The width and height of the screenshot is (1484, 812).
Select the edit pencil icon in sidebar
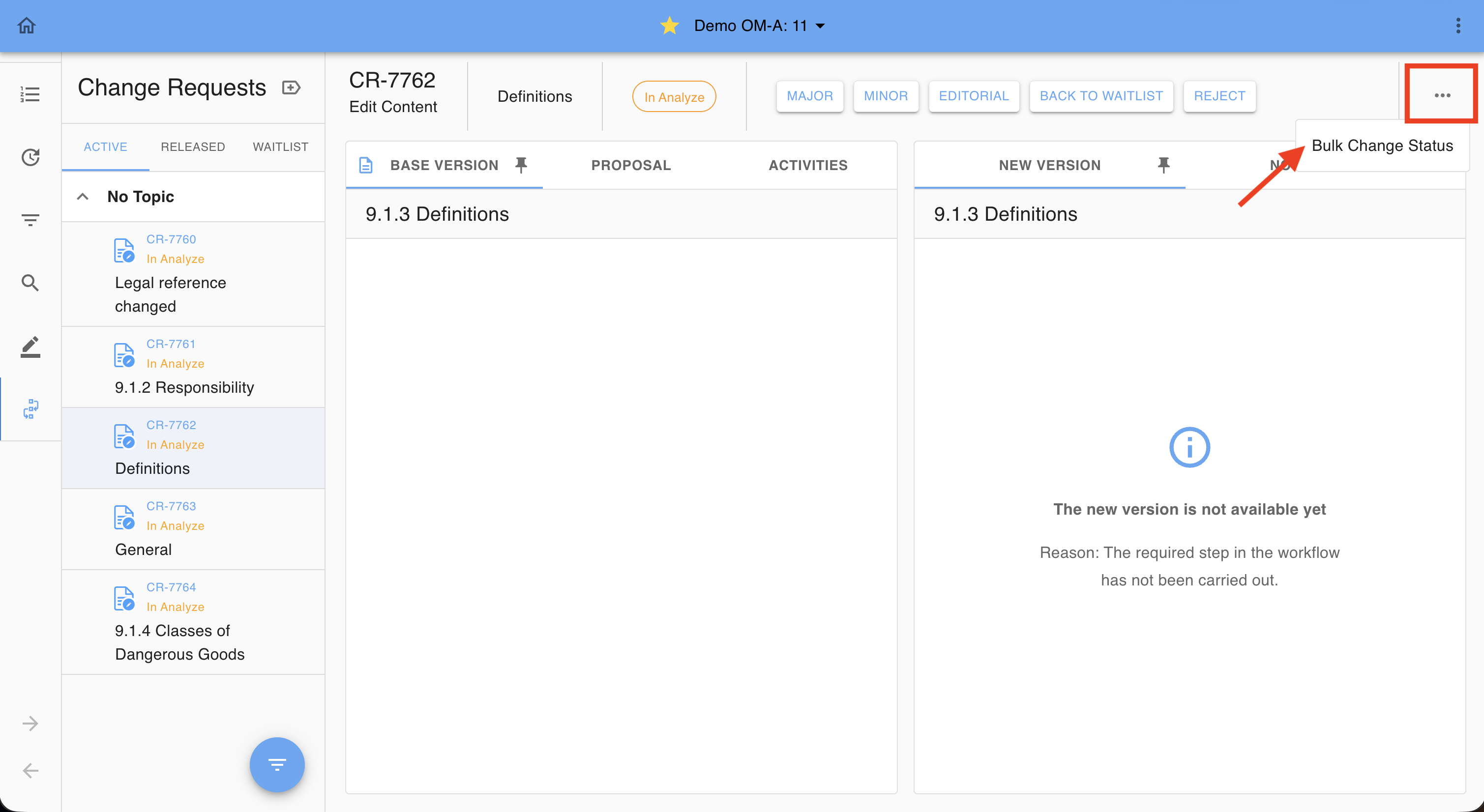pos(30,347)
